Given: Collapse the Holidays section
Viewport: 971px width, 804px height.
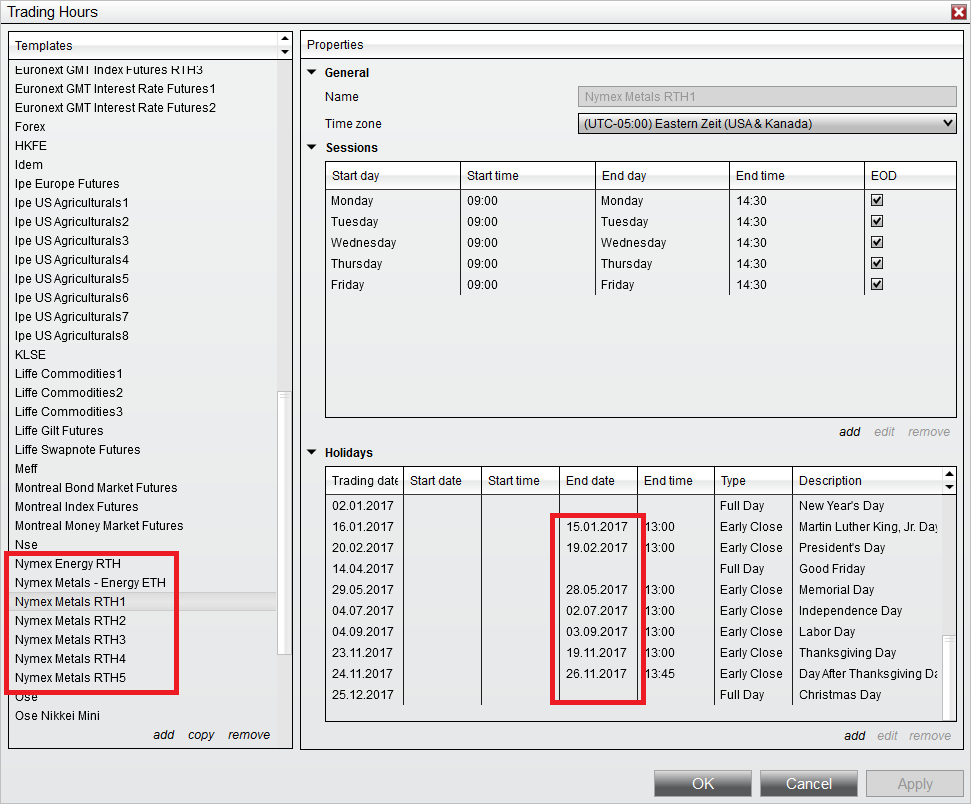Looking at the screenshot, I should 311,452.
